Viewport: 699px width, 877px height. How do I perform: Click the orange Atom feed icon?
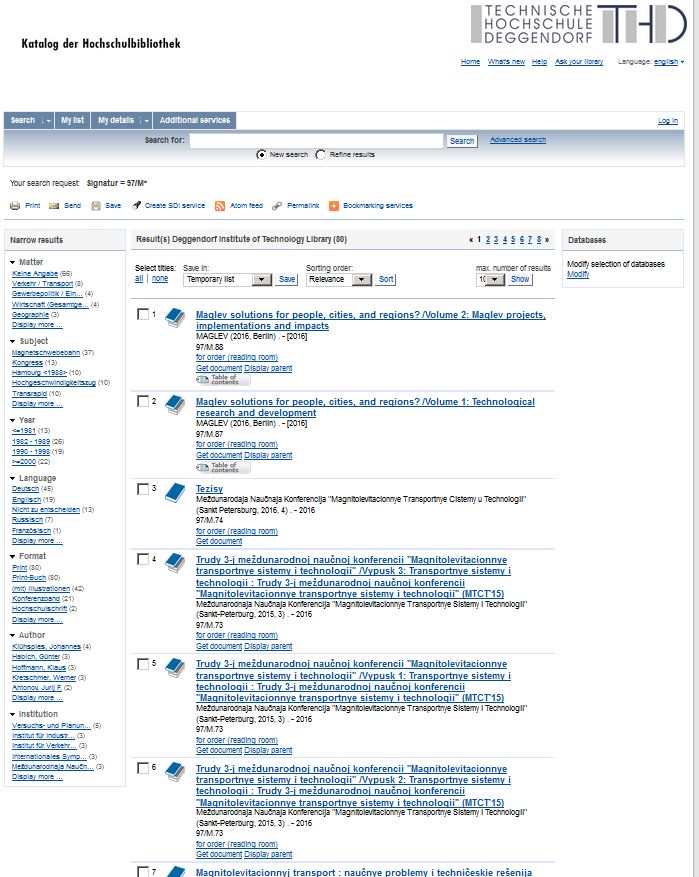(220, 206)
